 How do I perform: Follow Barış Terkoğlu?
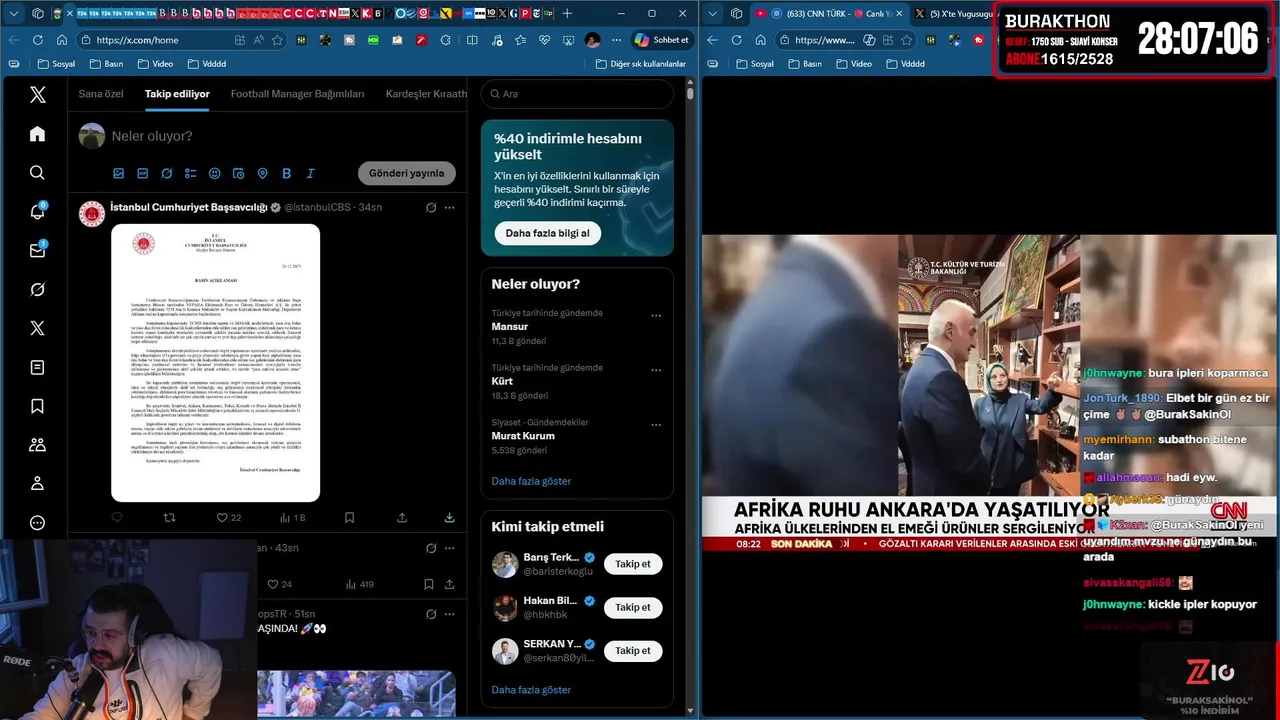633,564
